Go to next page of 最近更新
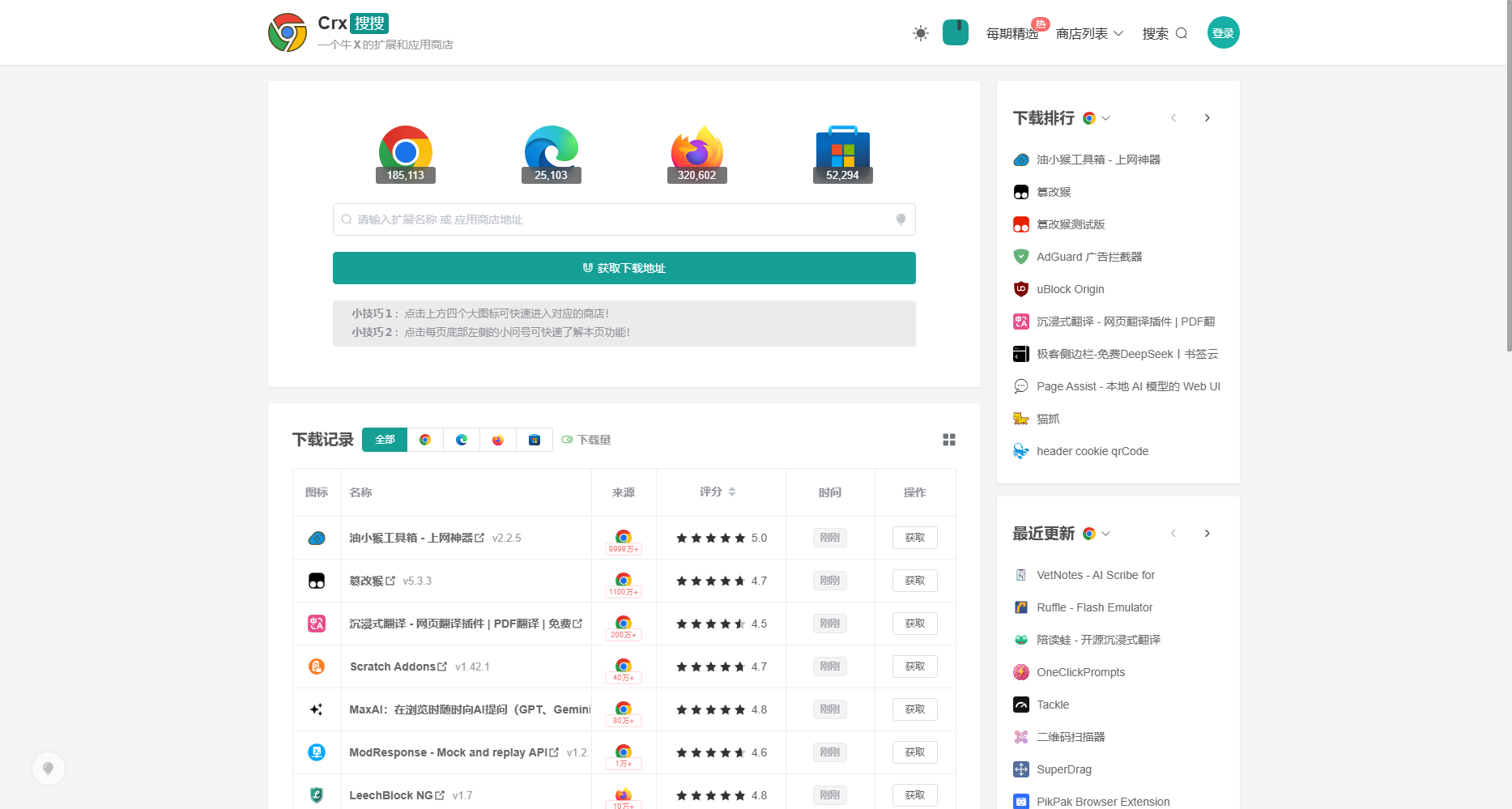Viewport: 1512px width, 809px height. (1207, 534)
